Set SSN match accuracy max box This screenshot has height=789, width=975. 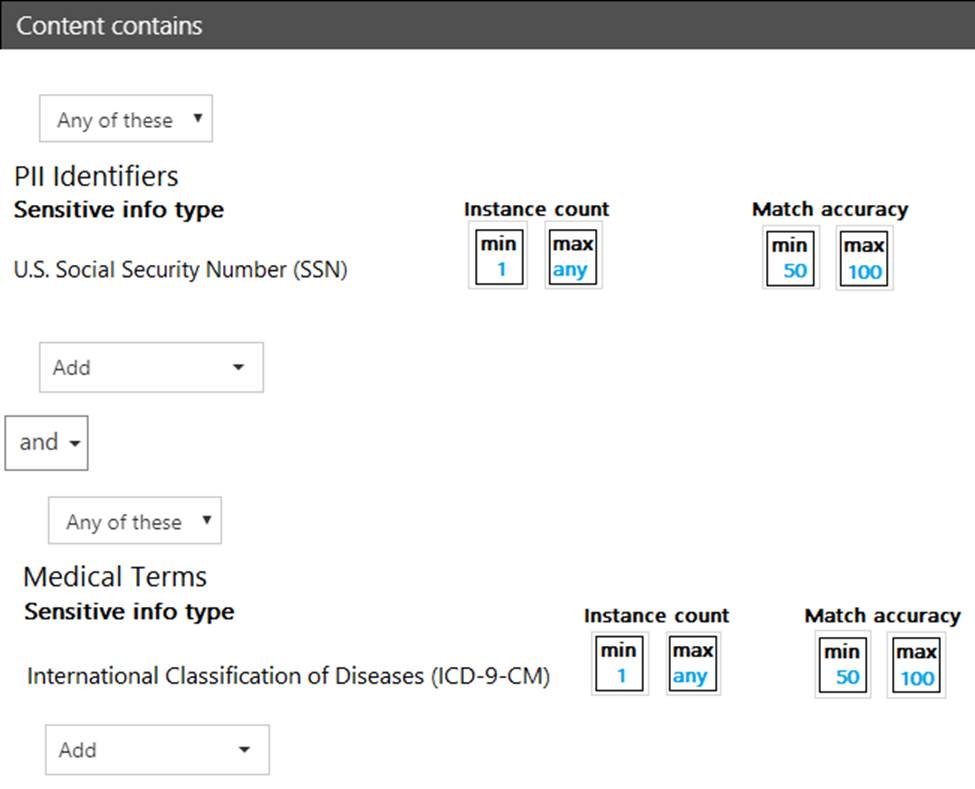pyautogui.click(x=865, y=258)
